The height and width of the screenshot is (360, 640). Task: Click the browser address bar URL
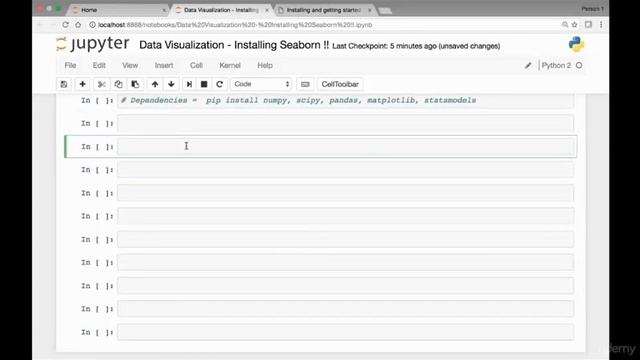tap(235, 25)
